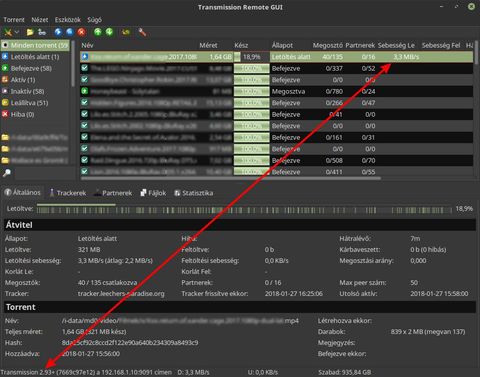Click the completed icon in the 0/337 row
Viewport: 480px width, 377px height.
tap(85, 68)
